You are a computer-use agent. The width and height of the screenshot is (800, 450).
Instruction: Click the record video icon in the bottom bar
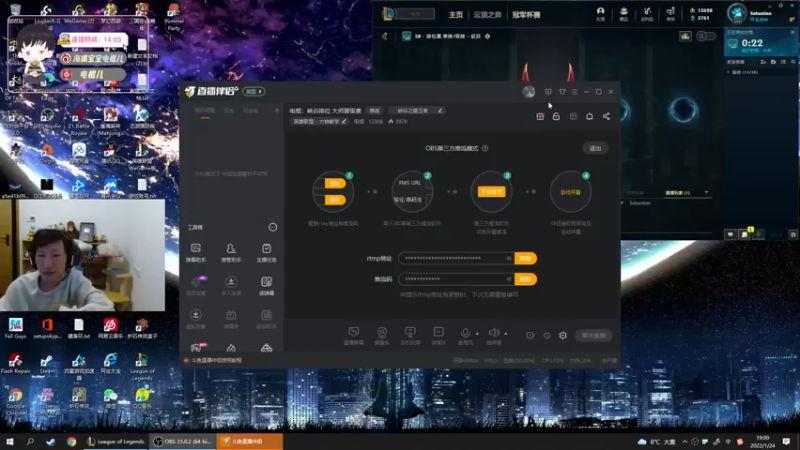point(531,335)
